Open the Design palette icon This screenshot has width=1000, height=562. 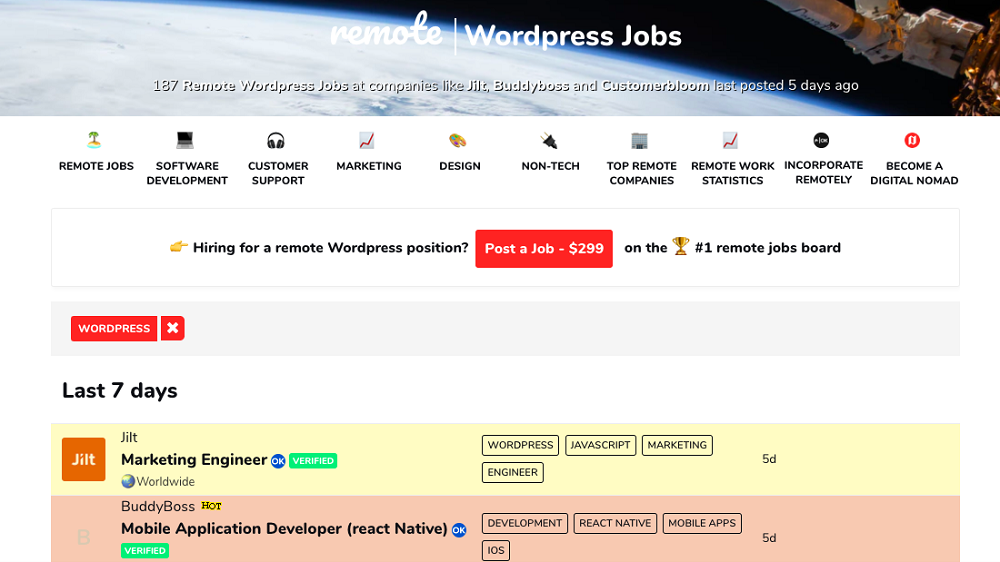click(459, 140)
